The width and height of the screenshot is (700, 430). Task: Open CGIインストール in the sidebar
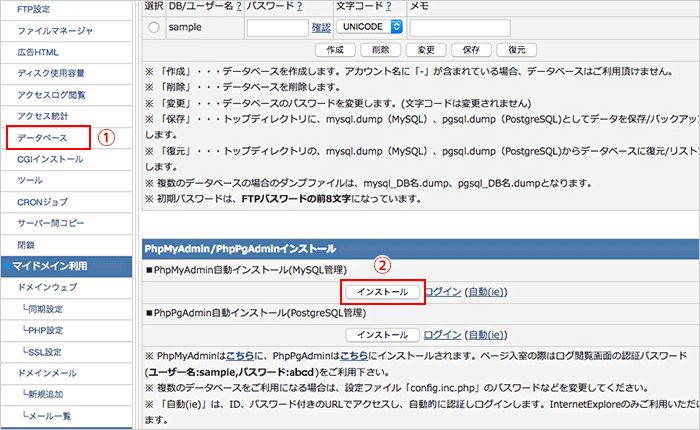[x=49, y=159]
